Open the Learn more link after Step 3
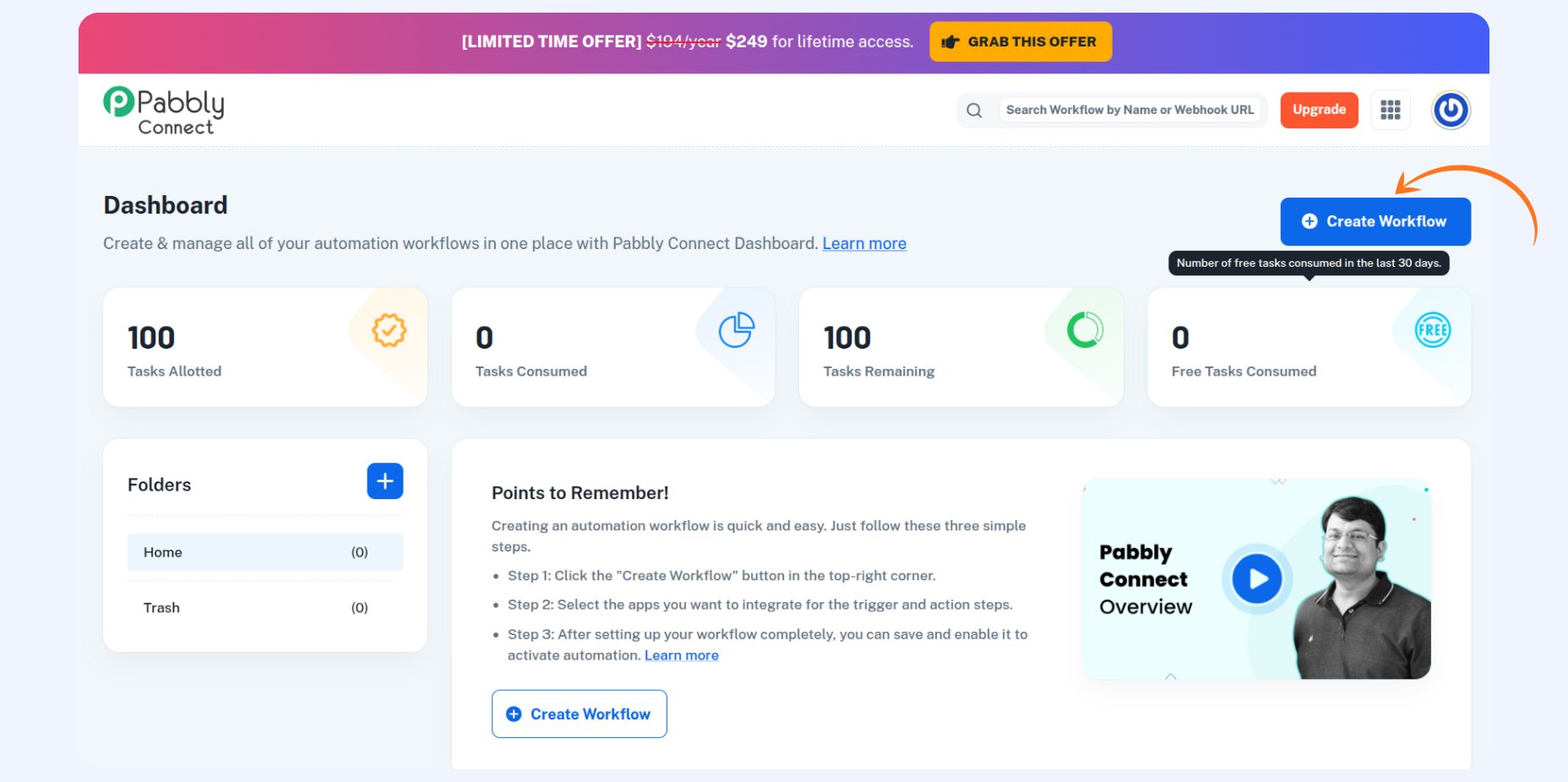 (x=681, y=654)
